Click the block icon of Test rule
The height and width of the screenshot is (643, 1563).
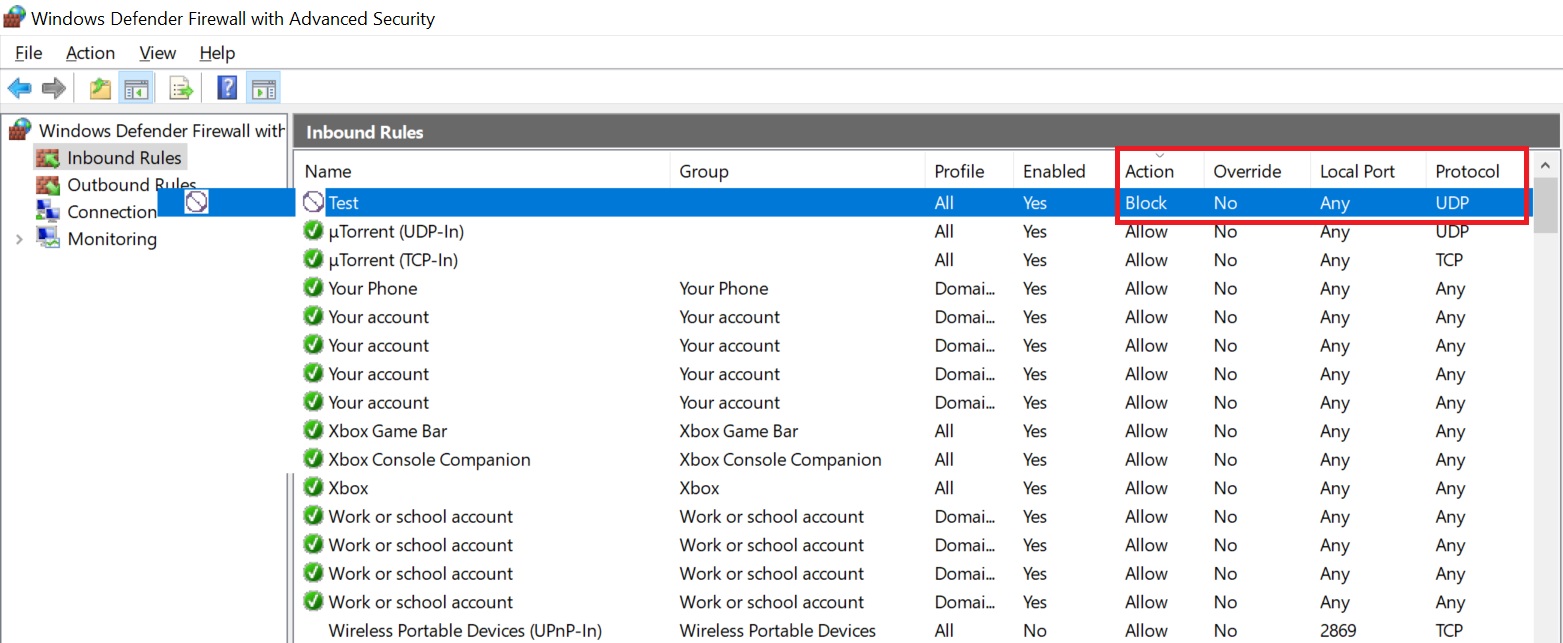tap(314, 203)
